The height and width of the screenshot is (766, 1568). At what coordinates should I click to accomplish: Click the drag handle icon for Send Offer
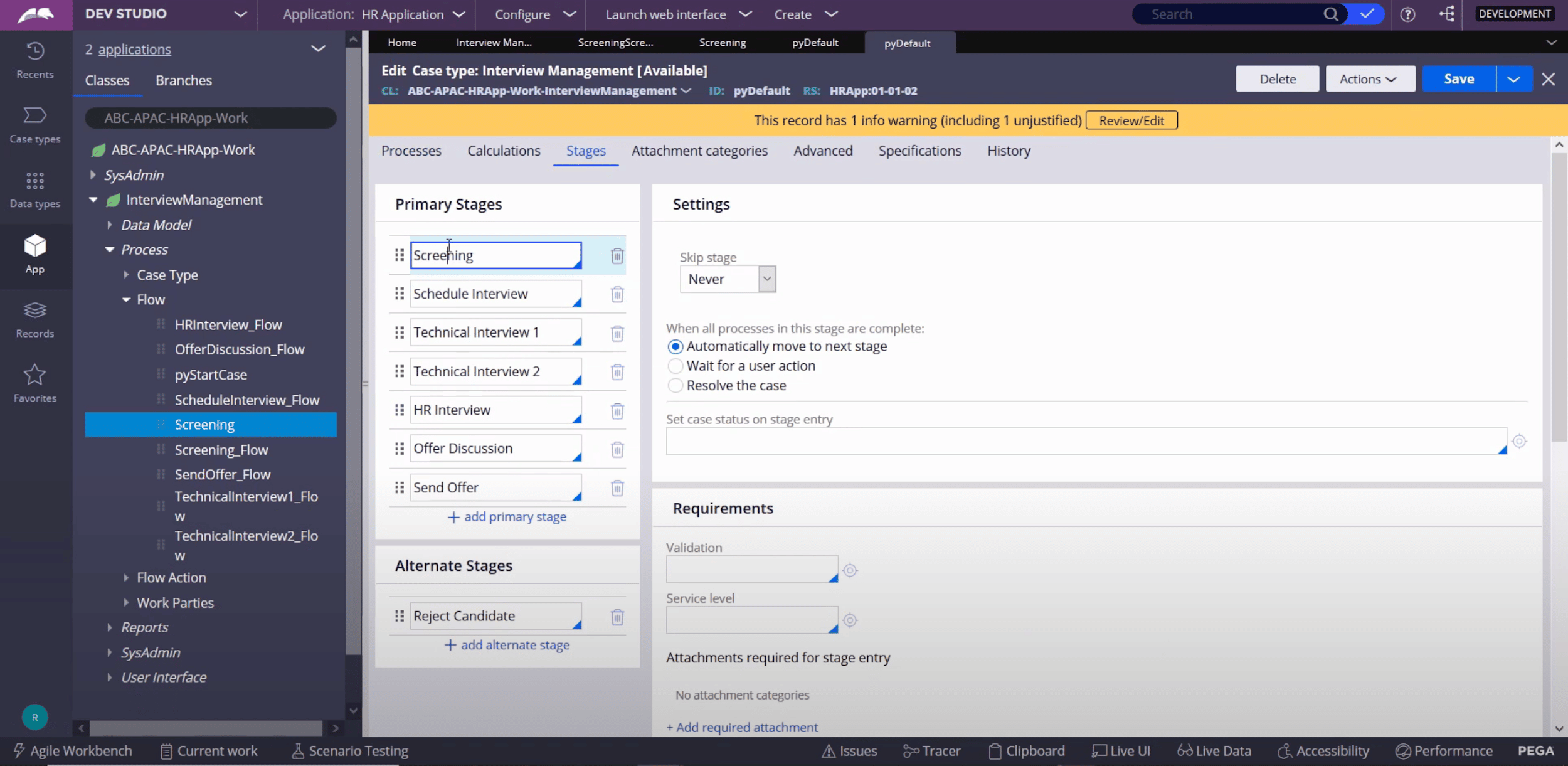(x=399, y=487)
